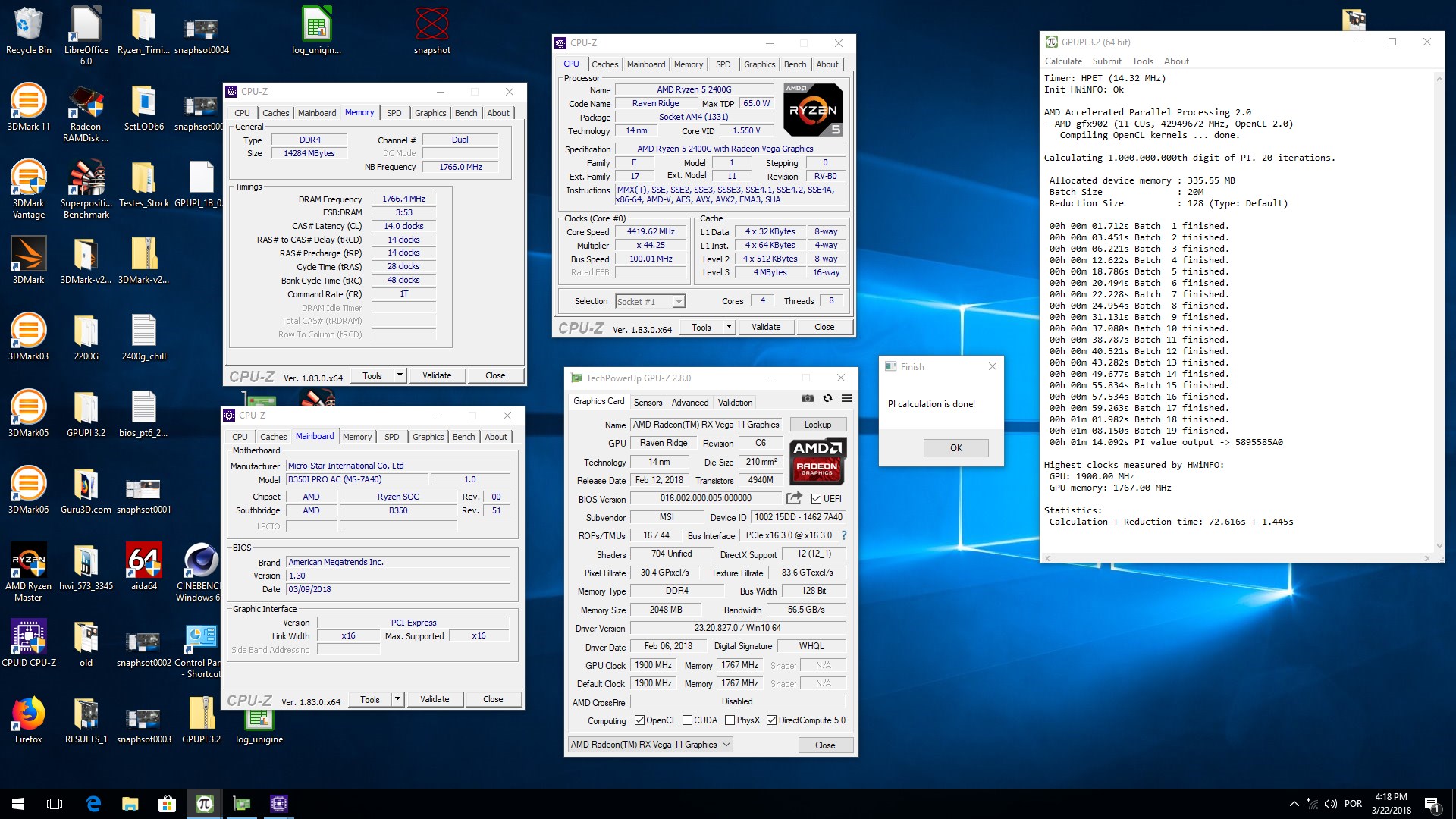Switch to SPD tab in CPU-Z Memory window
This screenshot has width=1456, height=819.
(394, 113)
